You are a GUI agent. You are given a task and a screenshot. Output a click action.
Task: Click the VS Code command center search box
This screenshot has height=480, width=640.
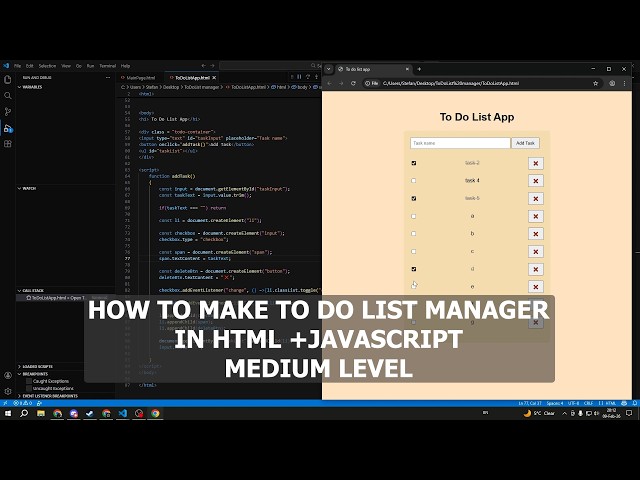pos(271,66)
